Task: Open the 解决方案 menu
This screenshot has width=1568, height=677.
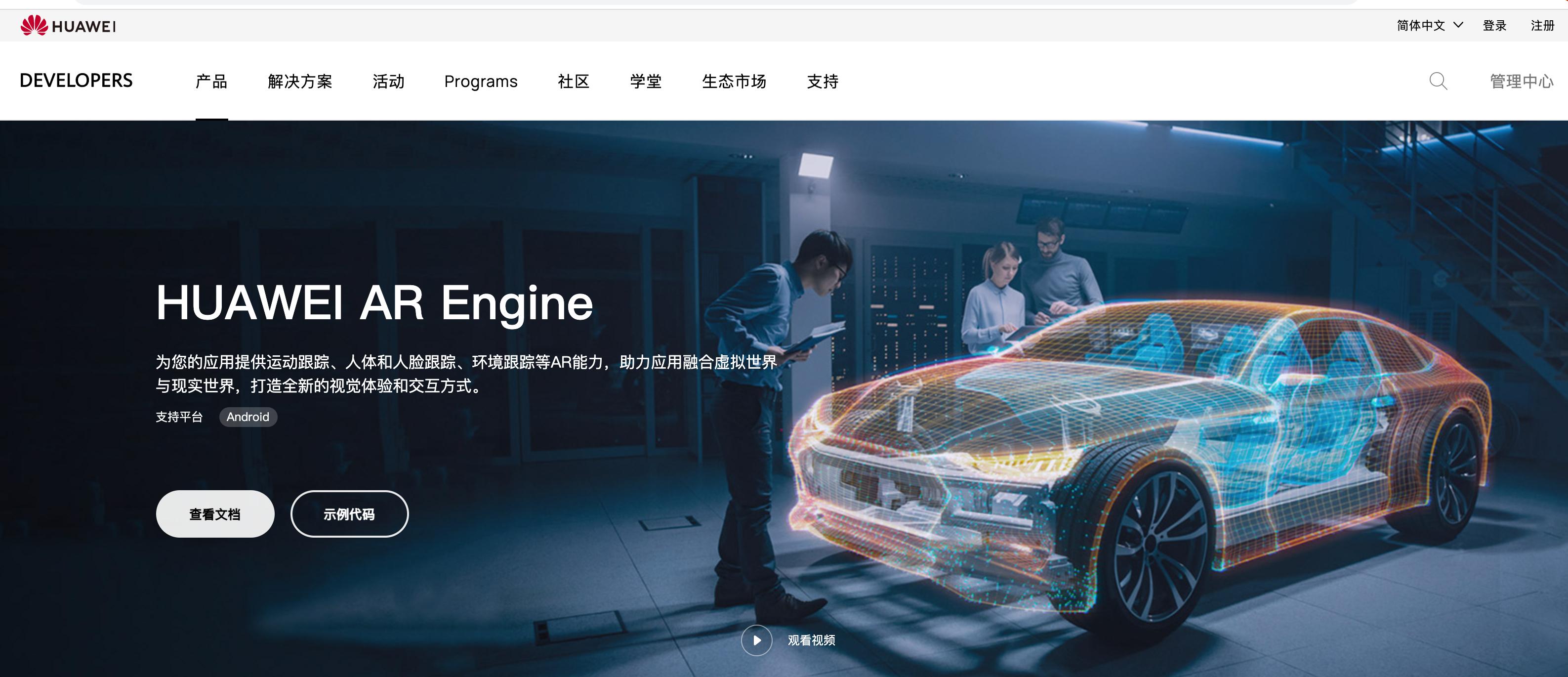Action: pos(300,81)
